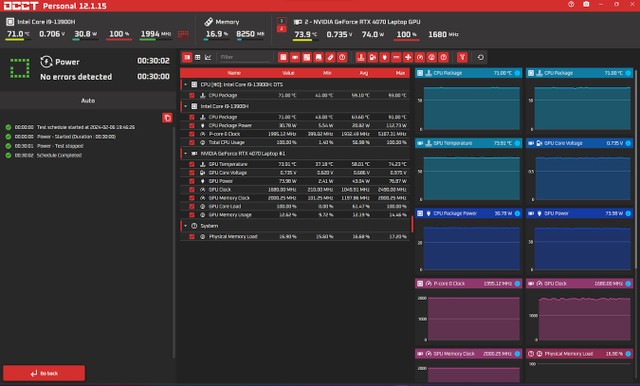
Task: Select GPU number 2 in the header selector
Action: tap(281, 29)
